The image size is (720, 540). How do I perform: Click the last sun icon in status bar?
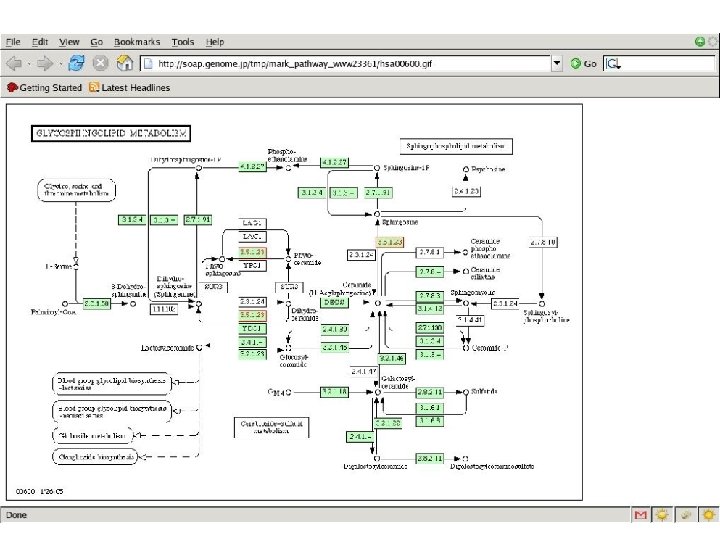coord(709,515)
